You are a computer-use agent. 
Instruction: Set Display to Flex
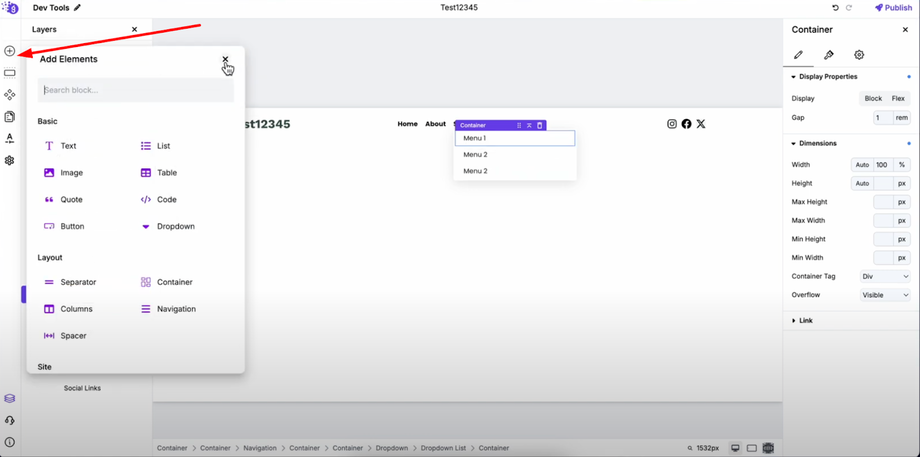898,99
